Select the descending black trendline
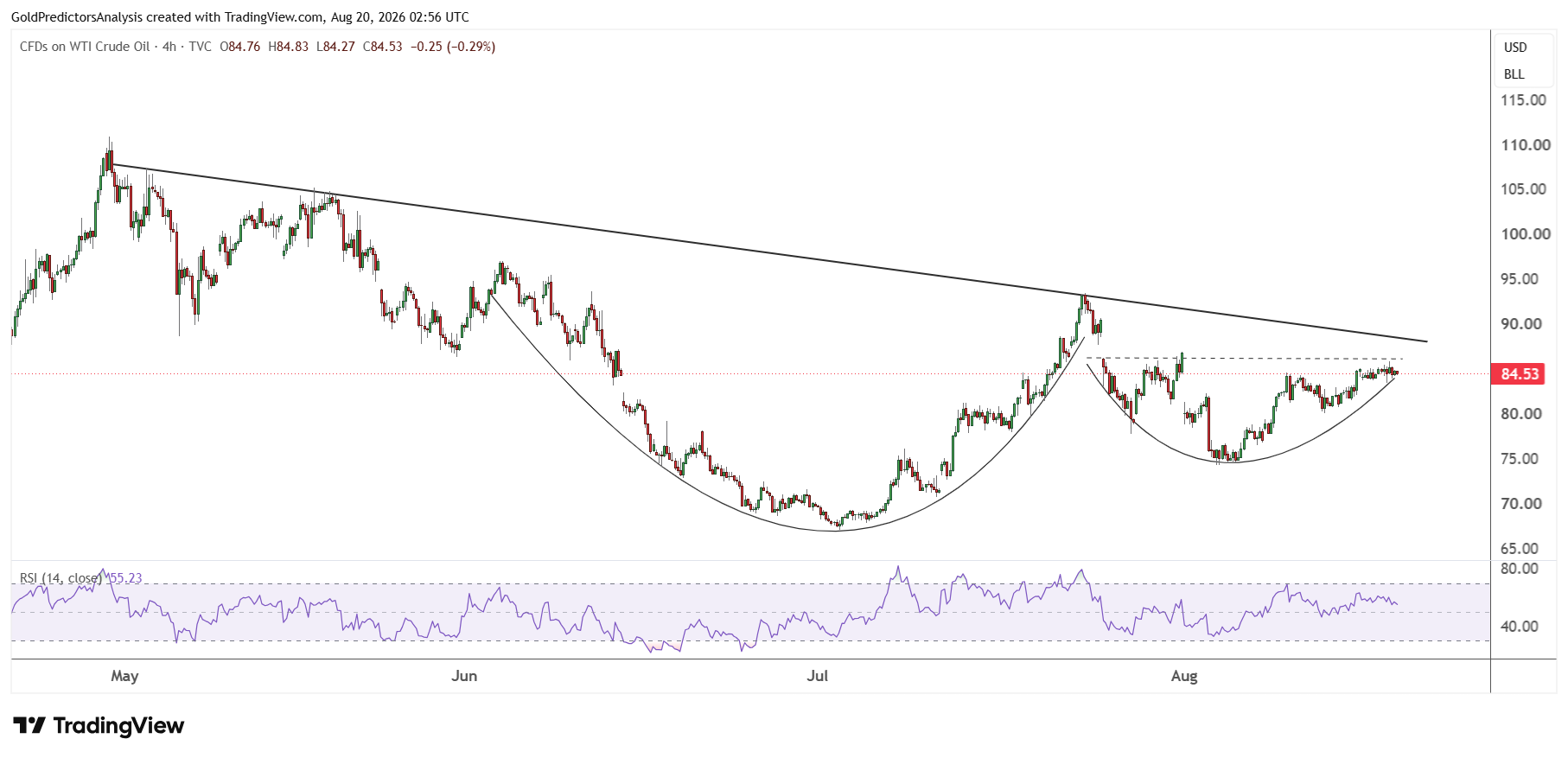The image size is (1568, 758). (x=769, y=253)
